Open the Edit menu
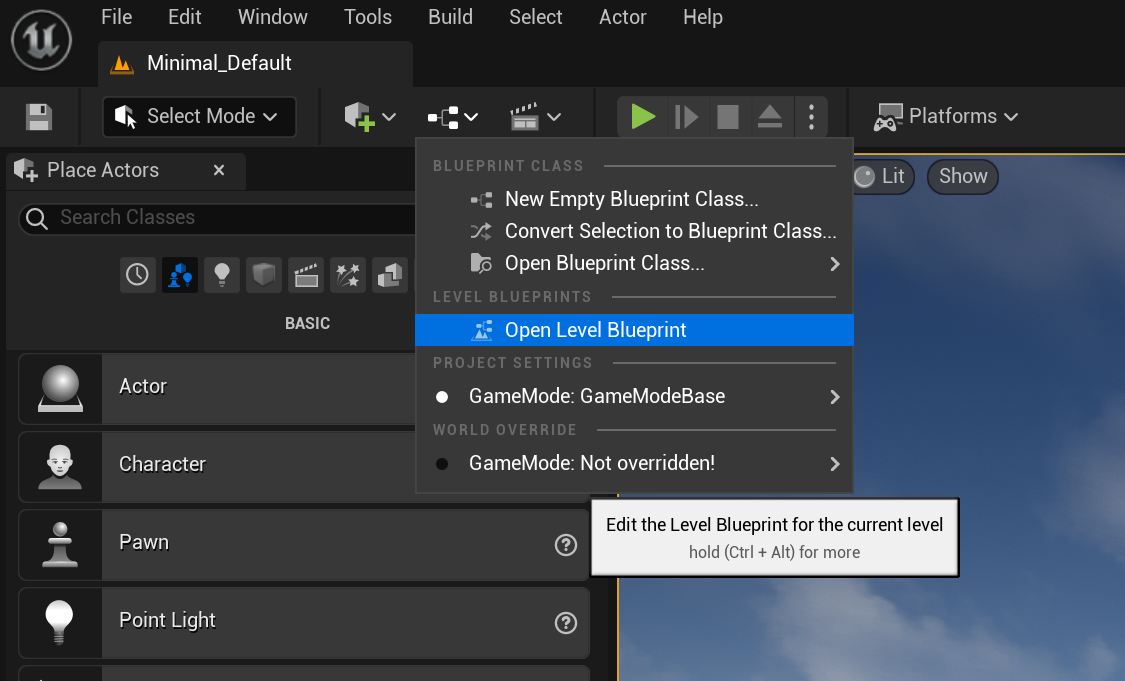This screenshot has height=681, width=1125. [184, 17]
